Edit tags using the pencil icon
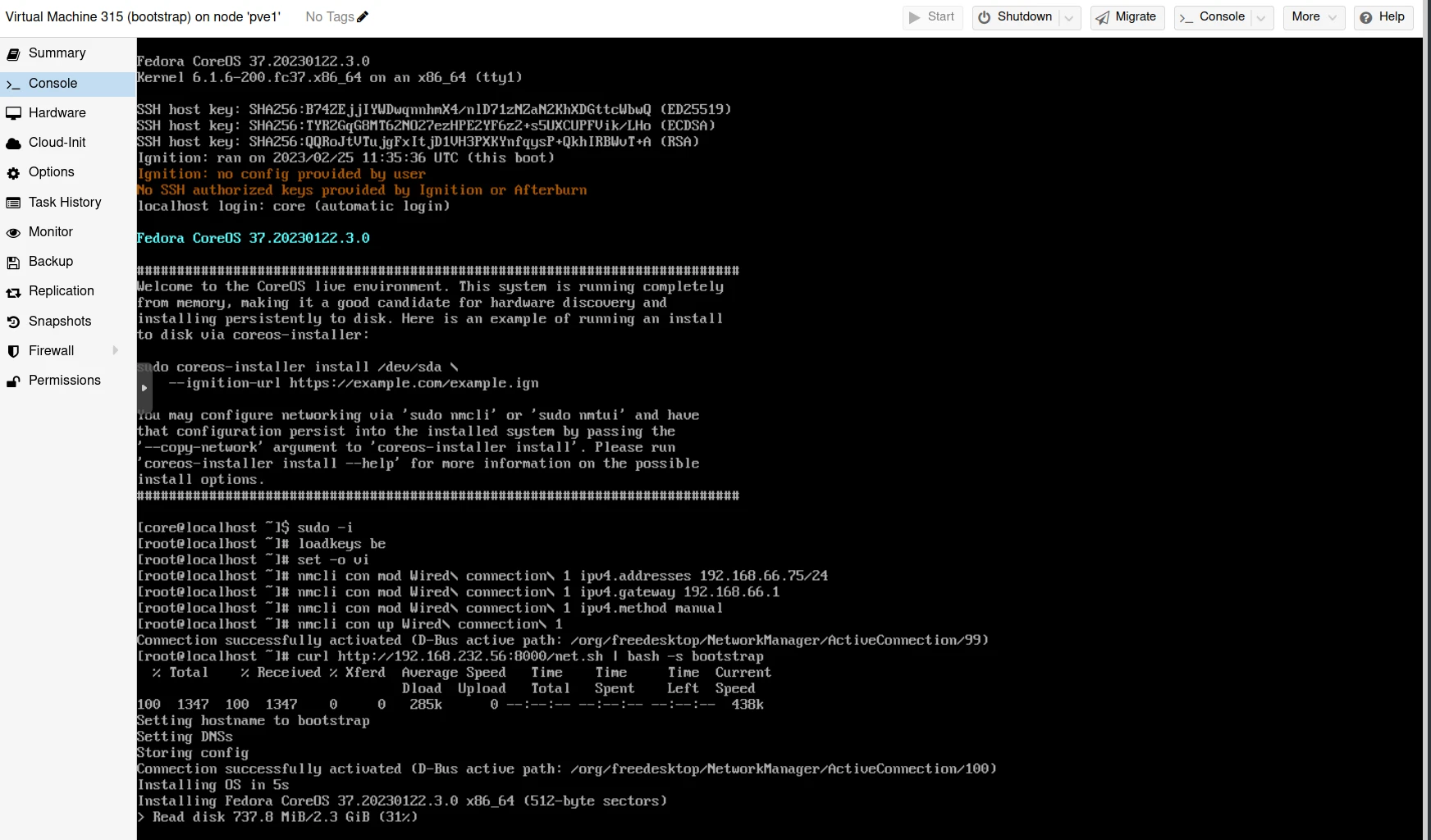Screen dimensions: 1431x840 tap(363, 17)
